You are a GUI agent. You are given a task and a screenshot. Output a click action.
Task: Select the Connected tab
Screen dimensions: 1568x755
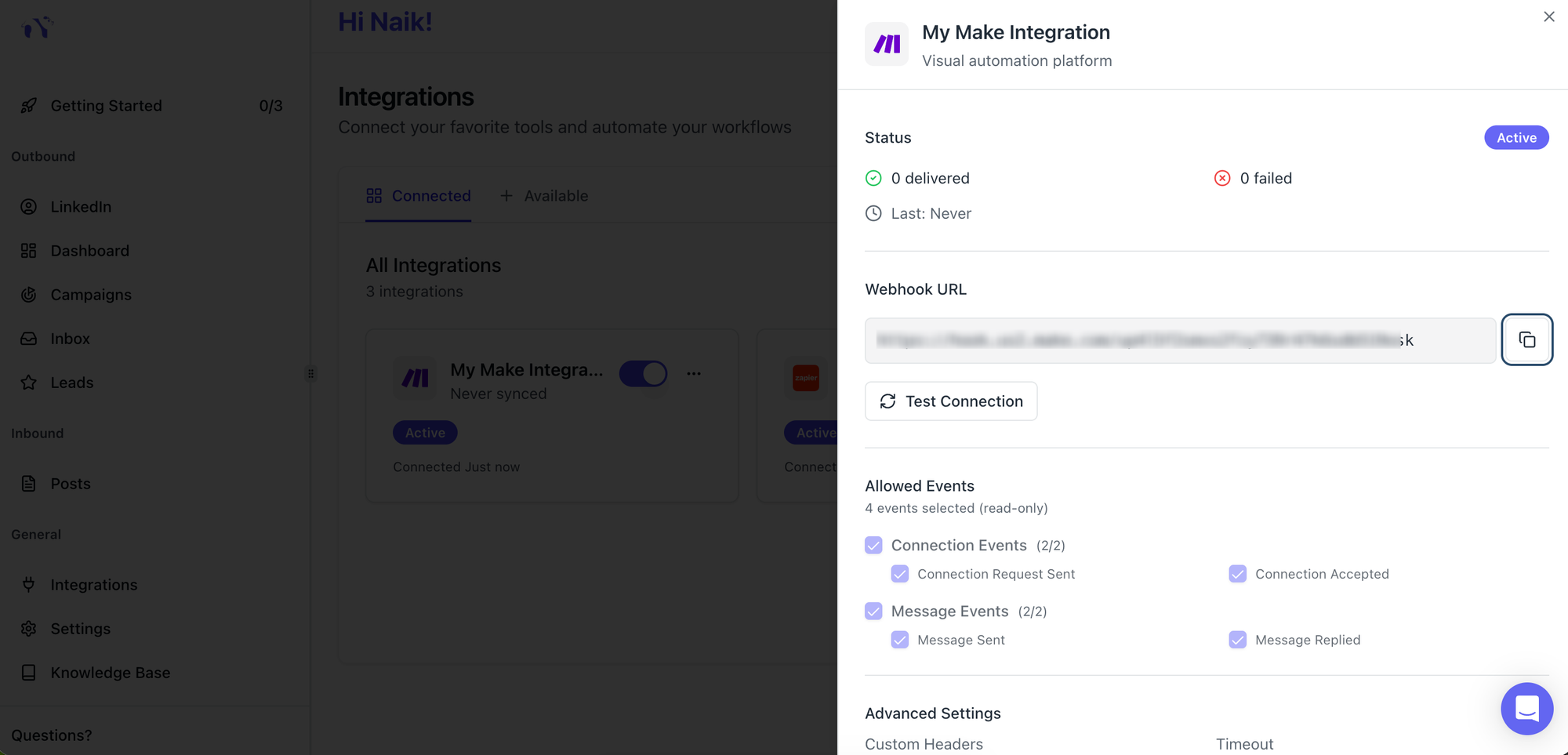click(x=419, y=196)
